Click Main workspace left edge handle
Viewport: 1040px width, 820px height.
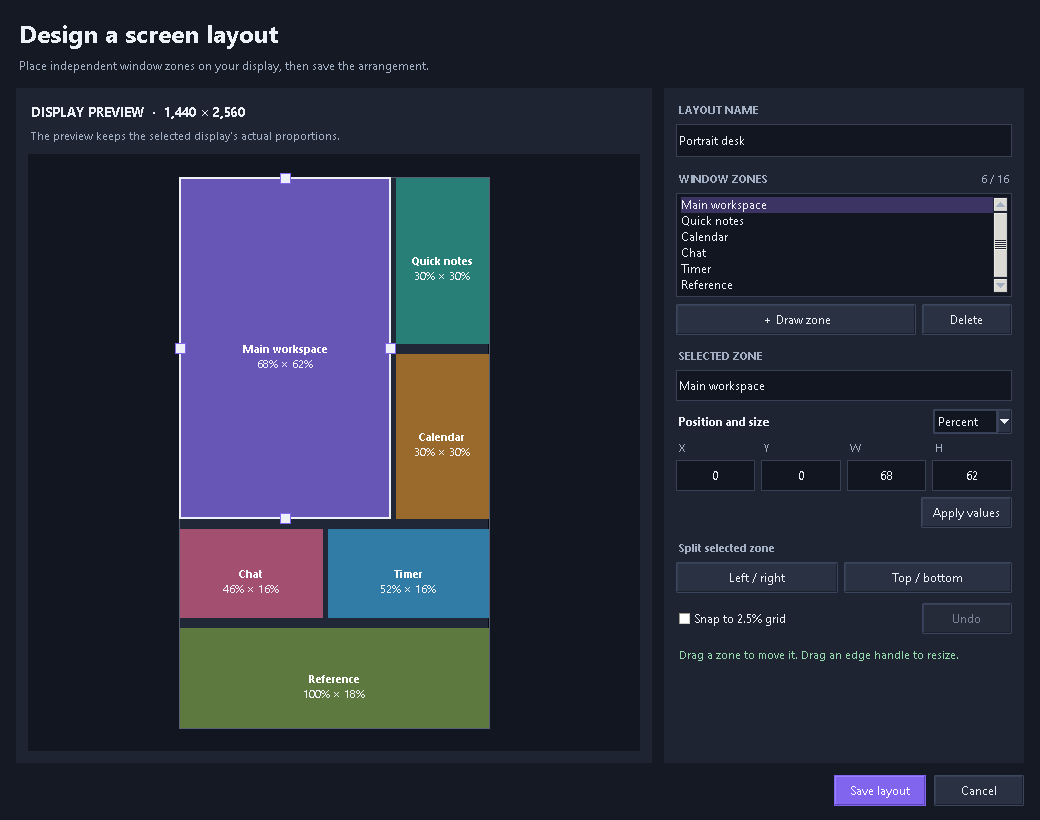tap(180, 348)
